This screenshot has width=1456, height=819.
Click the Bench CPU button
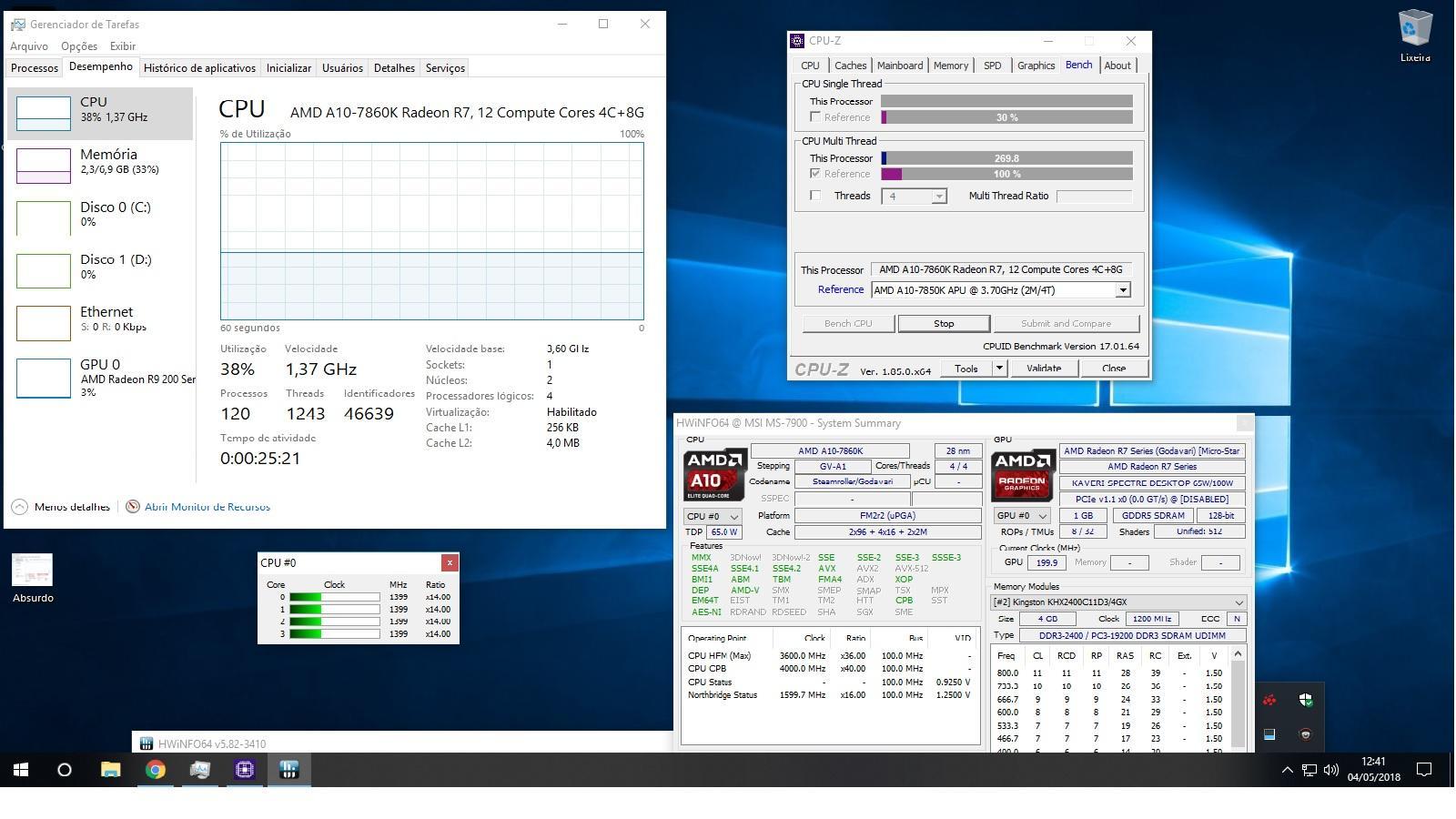[x=848, y=323]
